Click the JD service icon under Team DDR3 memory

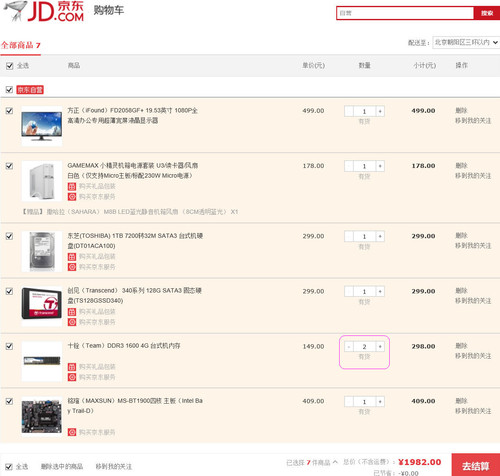pos(72,377)
